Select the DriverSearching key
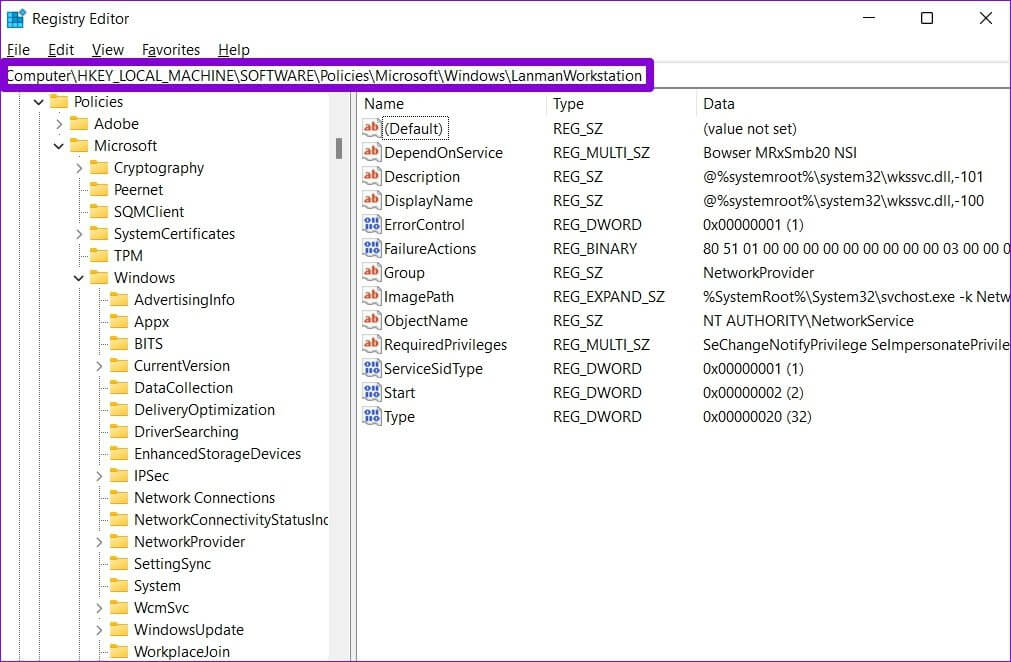The image size is (1011, 662). point(186,431)
